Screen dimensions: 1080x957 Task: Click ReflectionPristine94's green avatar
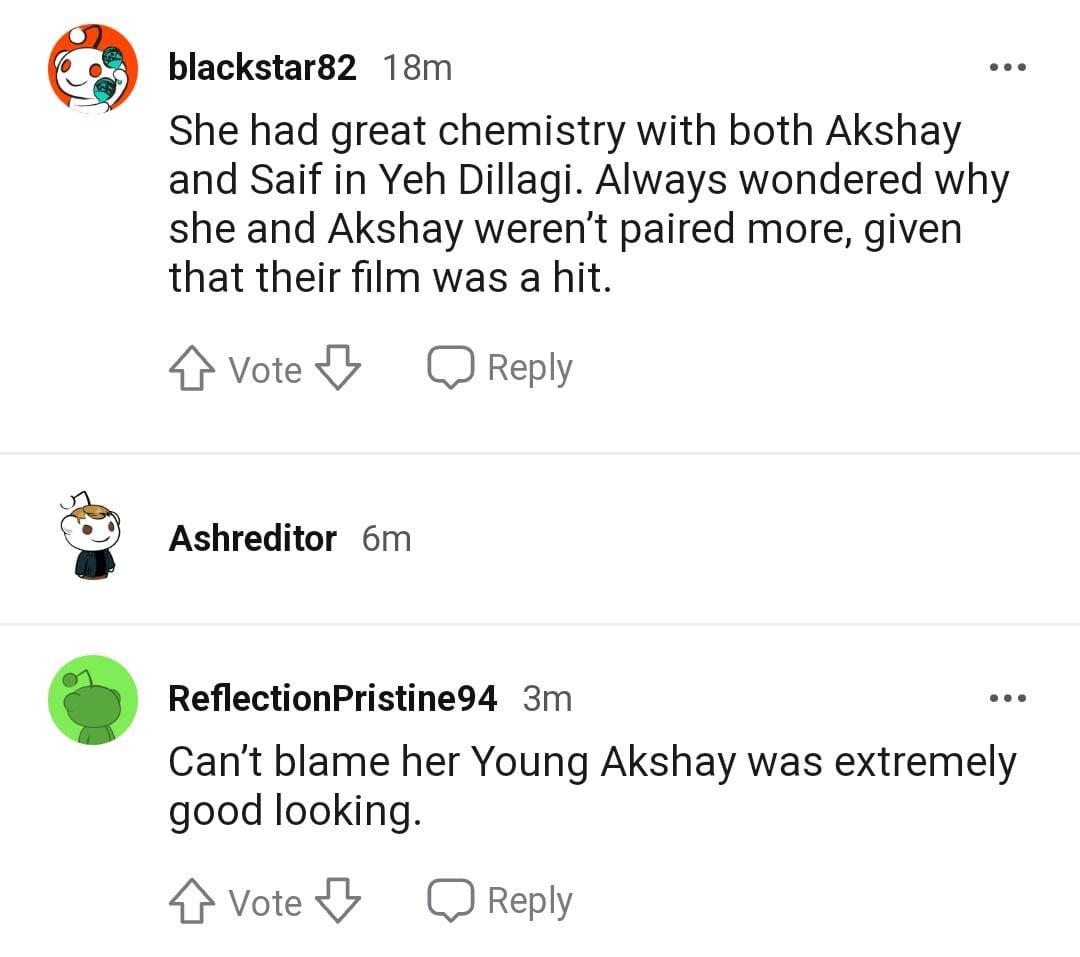pos(93,699)
